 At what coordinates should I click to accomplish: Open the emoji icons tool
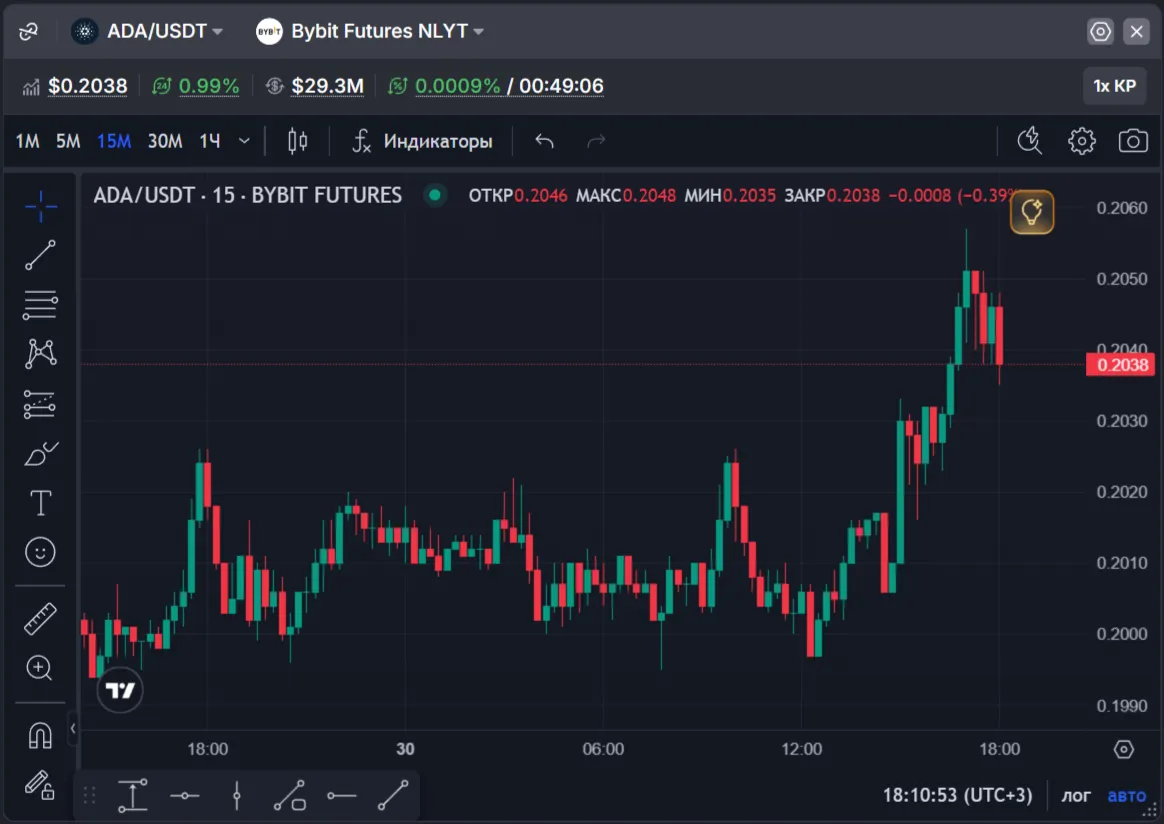[x=40, y=552]
